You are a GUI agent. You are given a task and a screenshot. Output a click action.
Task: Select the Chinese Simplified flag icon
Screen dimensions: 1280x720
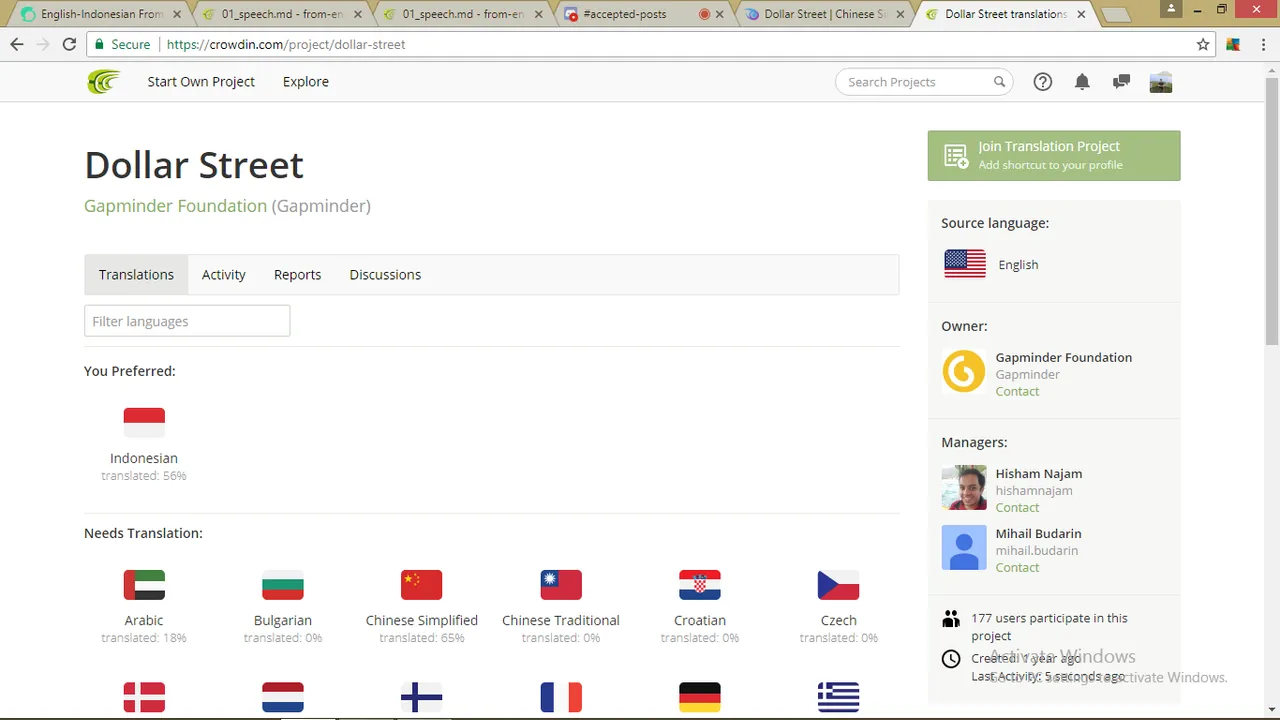point(421,585)
